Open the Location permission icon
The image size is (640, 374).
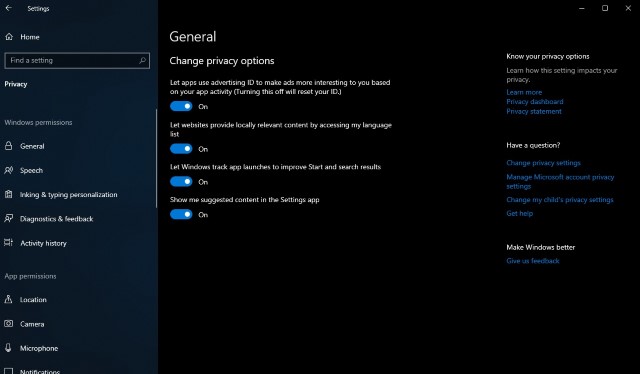[9, 299]
